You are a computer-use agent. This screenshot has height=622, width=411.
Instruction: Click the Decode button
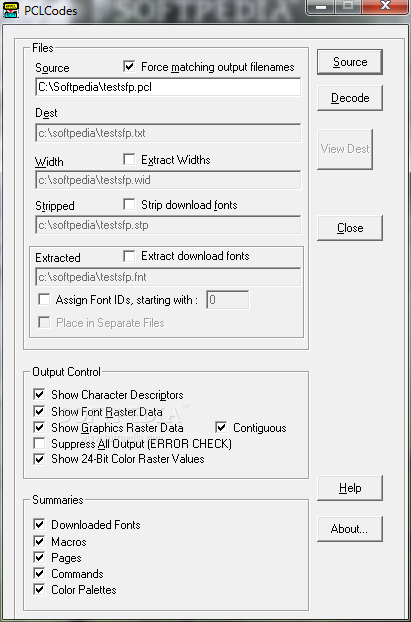(350, 98)
